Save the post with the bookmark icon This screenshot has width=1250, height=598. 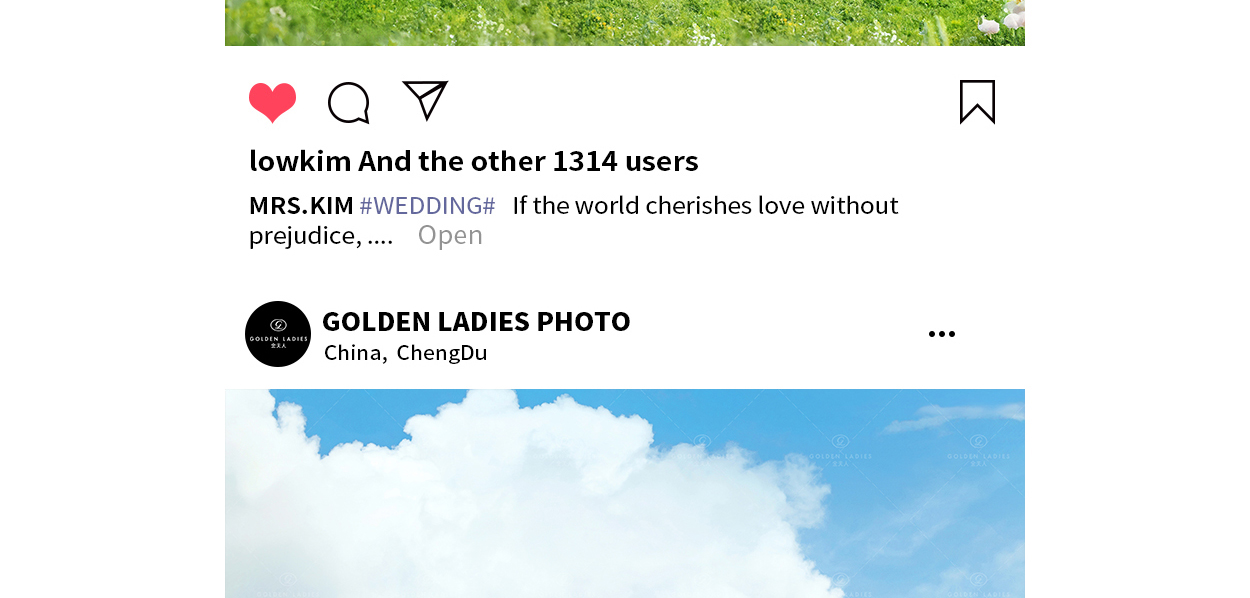coord(977,102)
